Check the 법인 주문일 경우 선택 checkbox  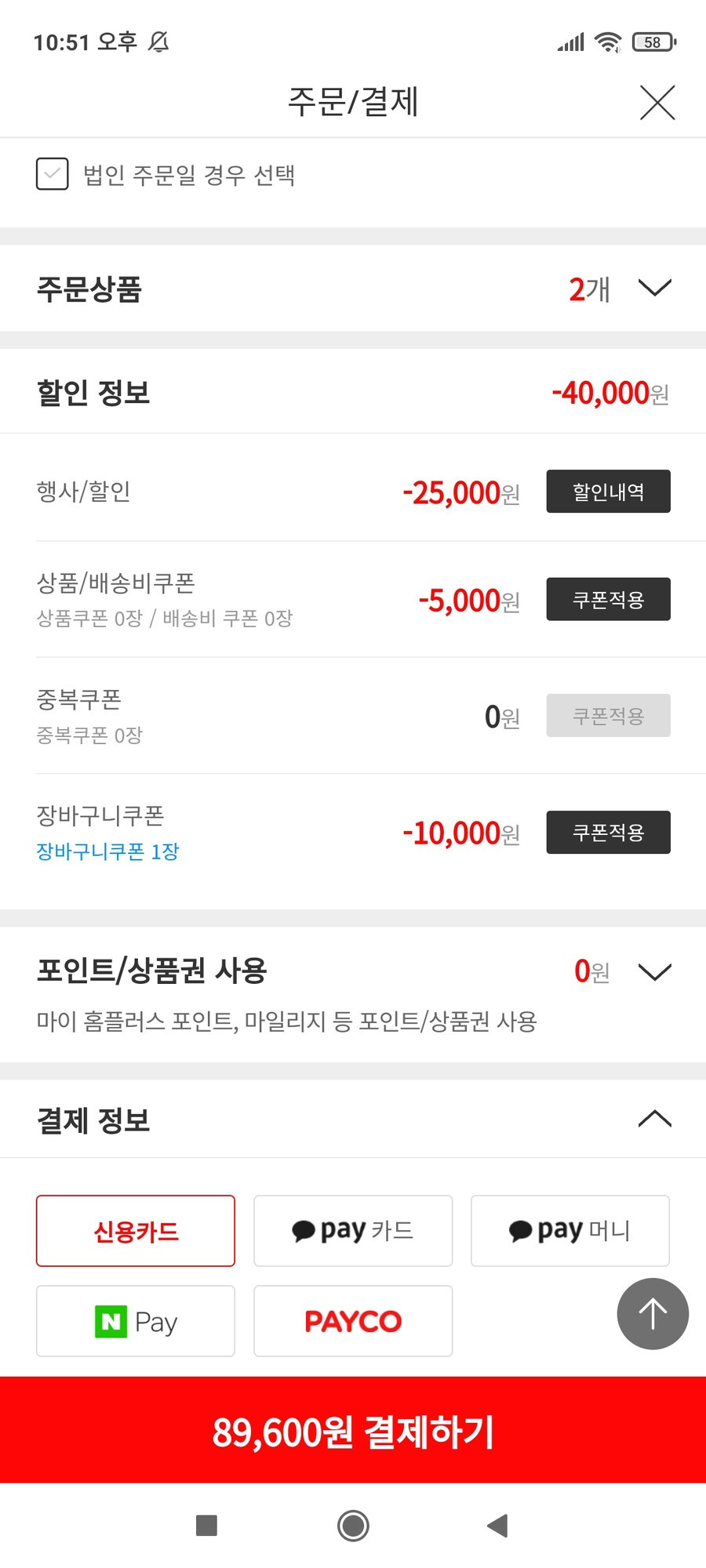tap(53, 174)
